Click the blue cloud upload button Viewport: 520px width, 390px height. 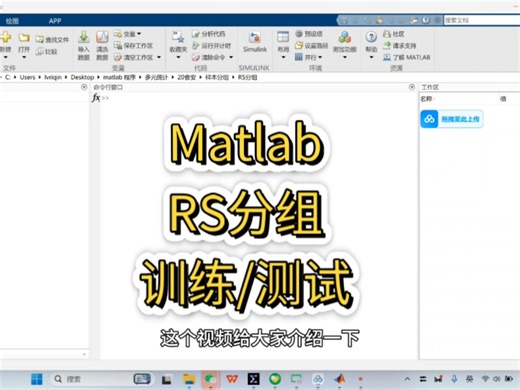(451, 119)
